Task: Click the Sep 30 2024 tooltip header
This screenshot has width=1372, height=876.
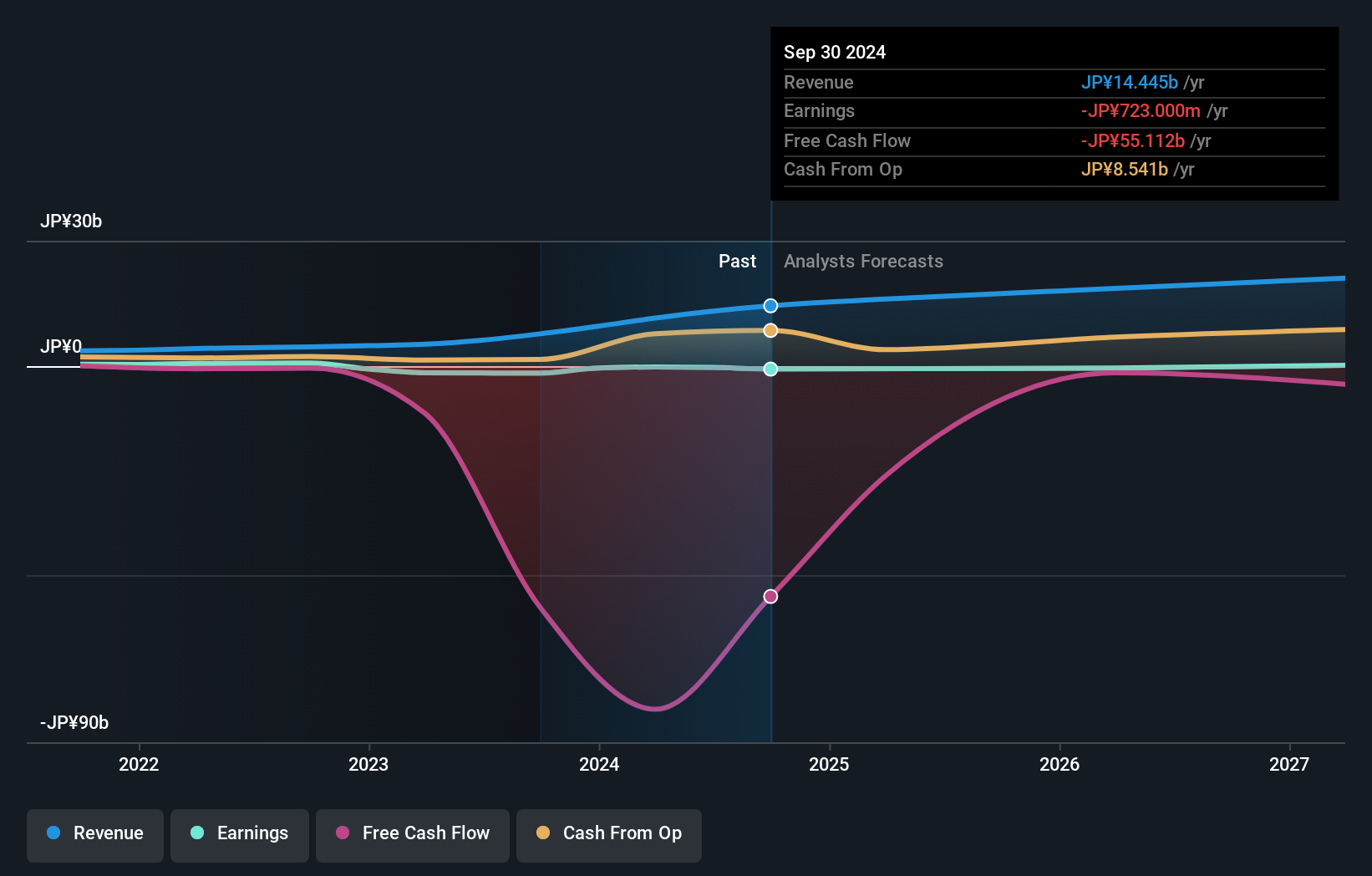Action: (x=835, y=52)
